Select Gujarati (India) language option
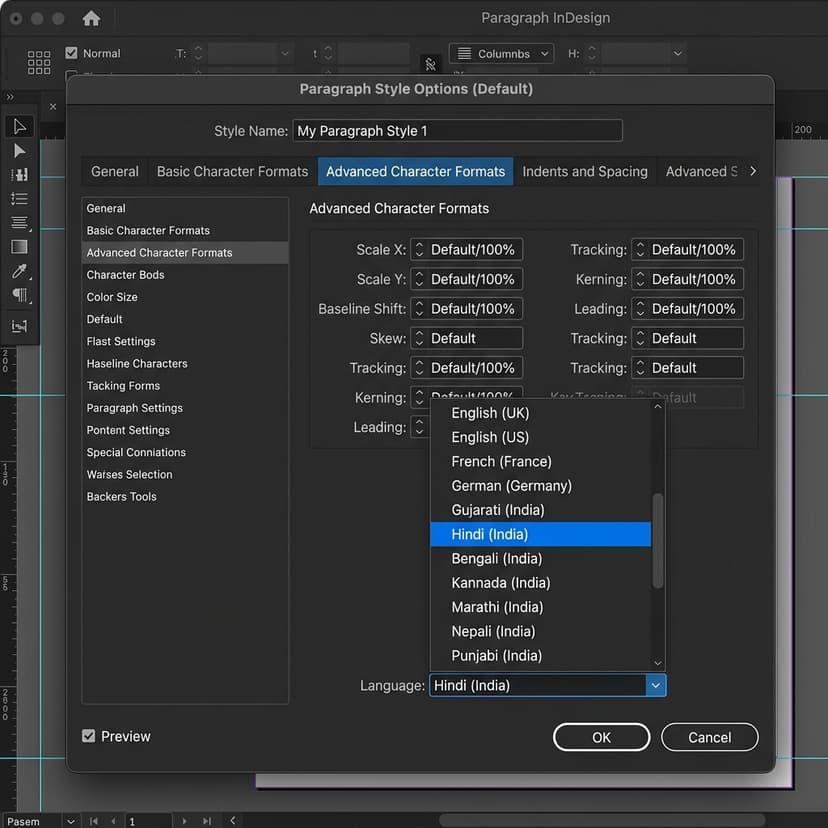This screenshot has width=828, height=828. (541, 510)
